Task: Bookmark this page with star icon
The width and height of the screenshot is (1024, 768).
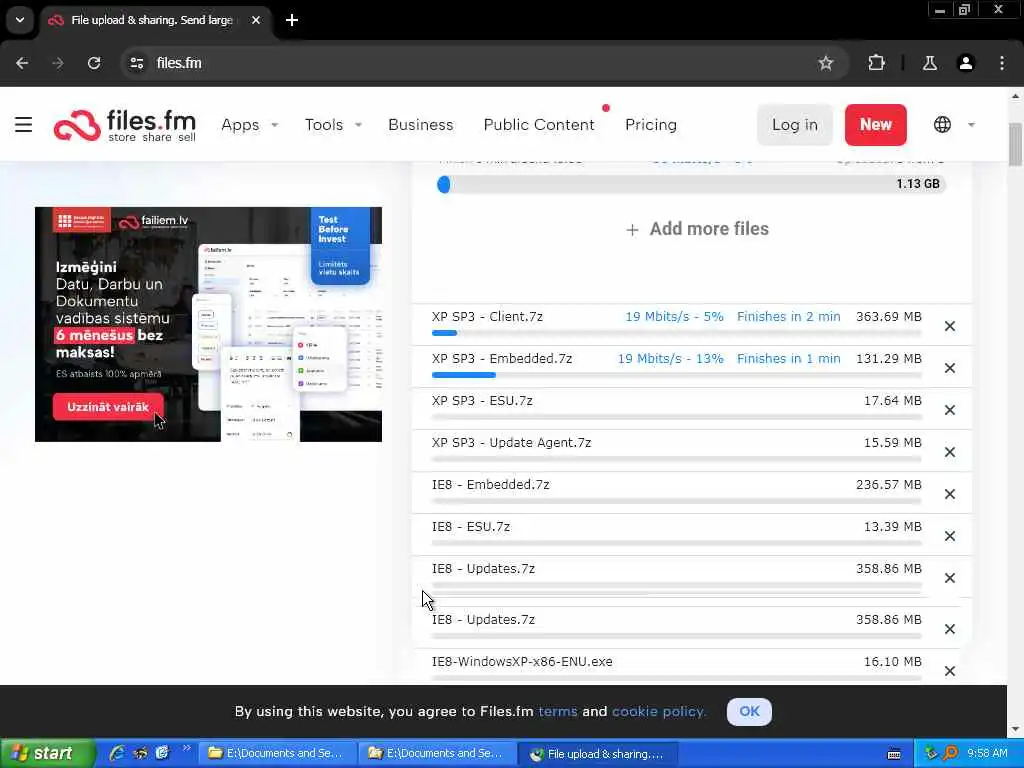Action: pyautogui.click(x=825, y=63)
